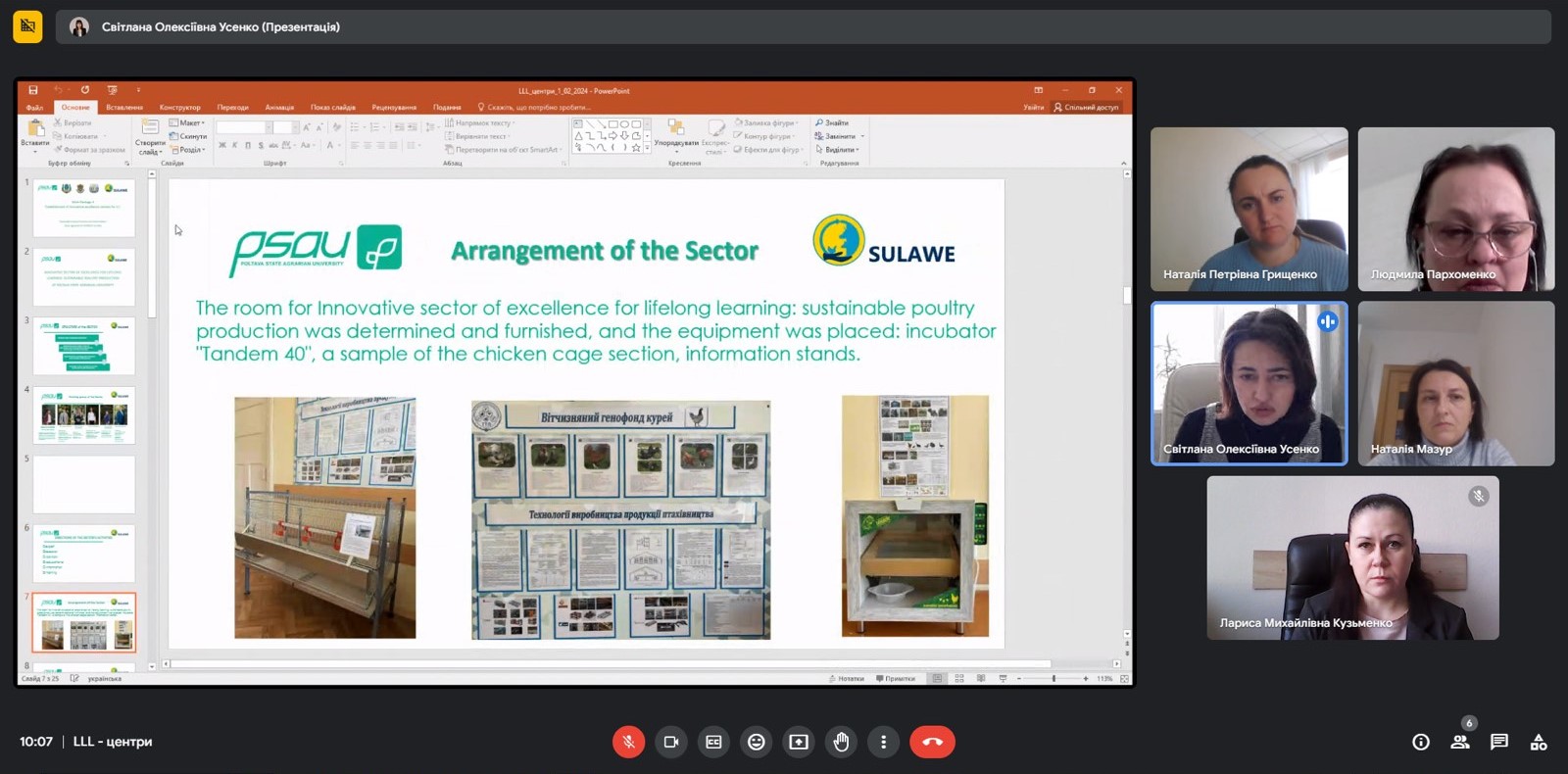Open the activities icon in Meet
Image resolution: width=1568 pixels, height=774 pixels.
(x=1539, y=742)
